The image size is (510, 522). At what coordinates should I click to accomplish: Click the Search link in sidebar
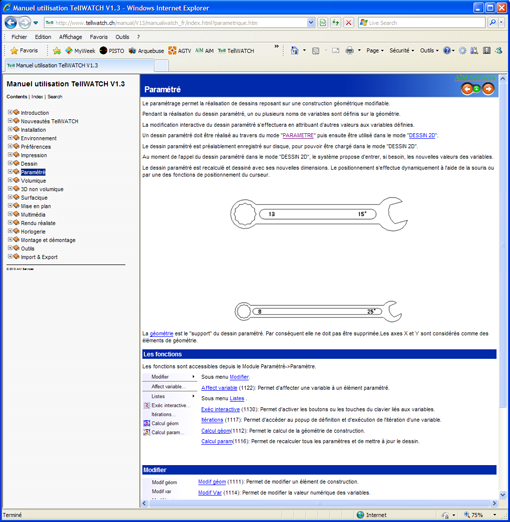point(55,97)
